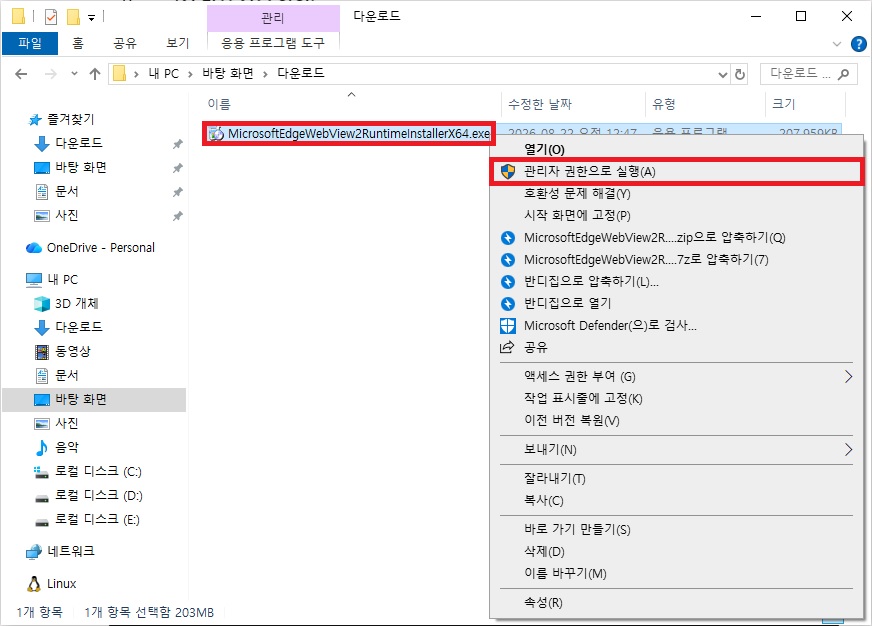Click the Linux penguin icon

pos(34,584)
